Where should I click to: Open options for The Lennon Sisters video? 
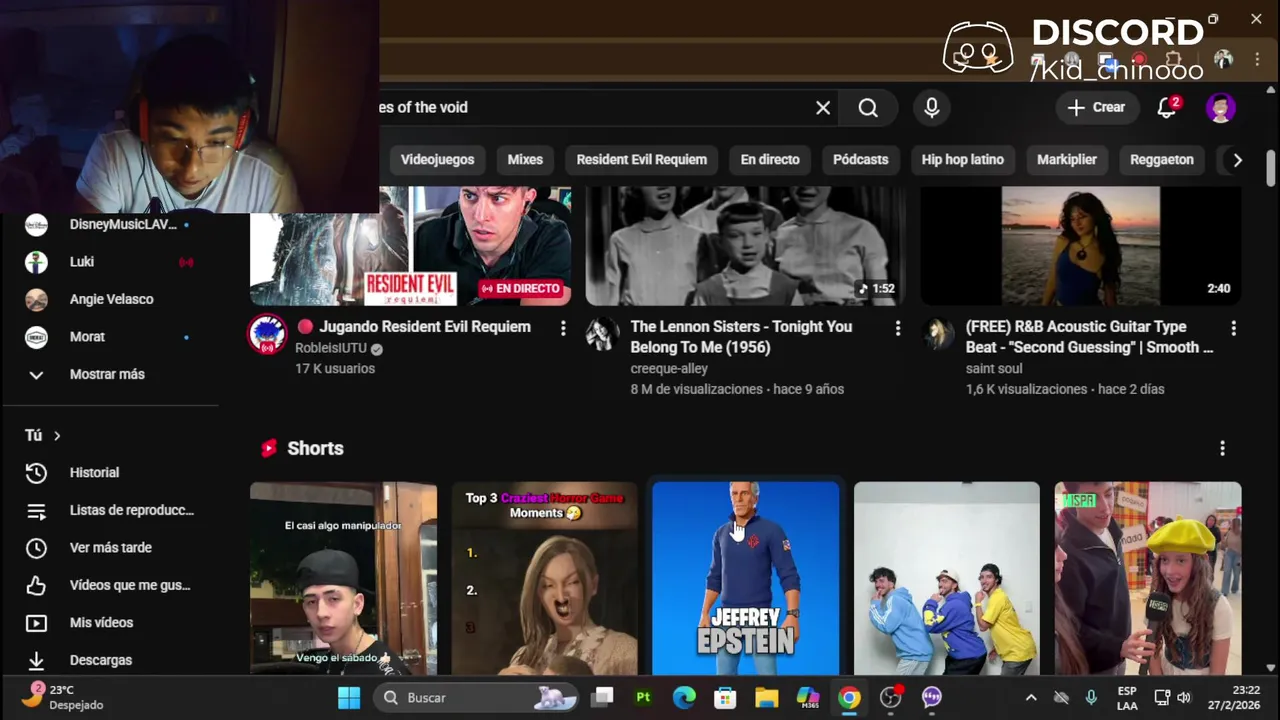tap(898, 328)
